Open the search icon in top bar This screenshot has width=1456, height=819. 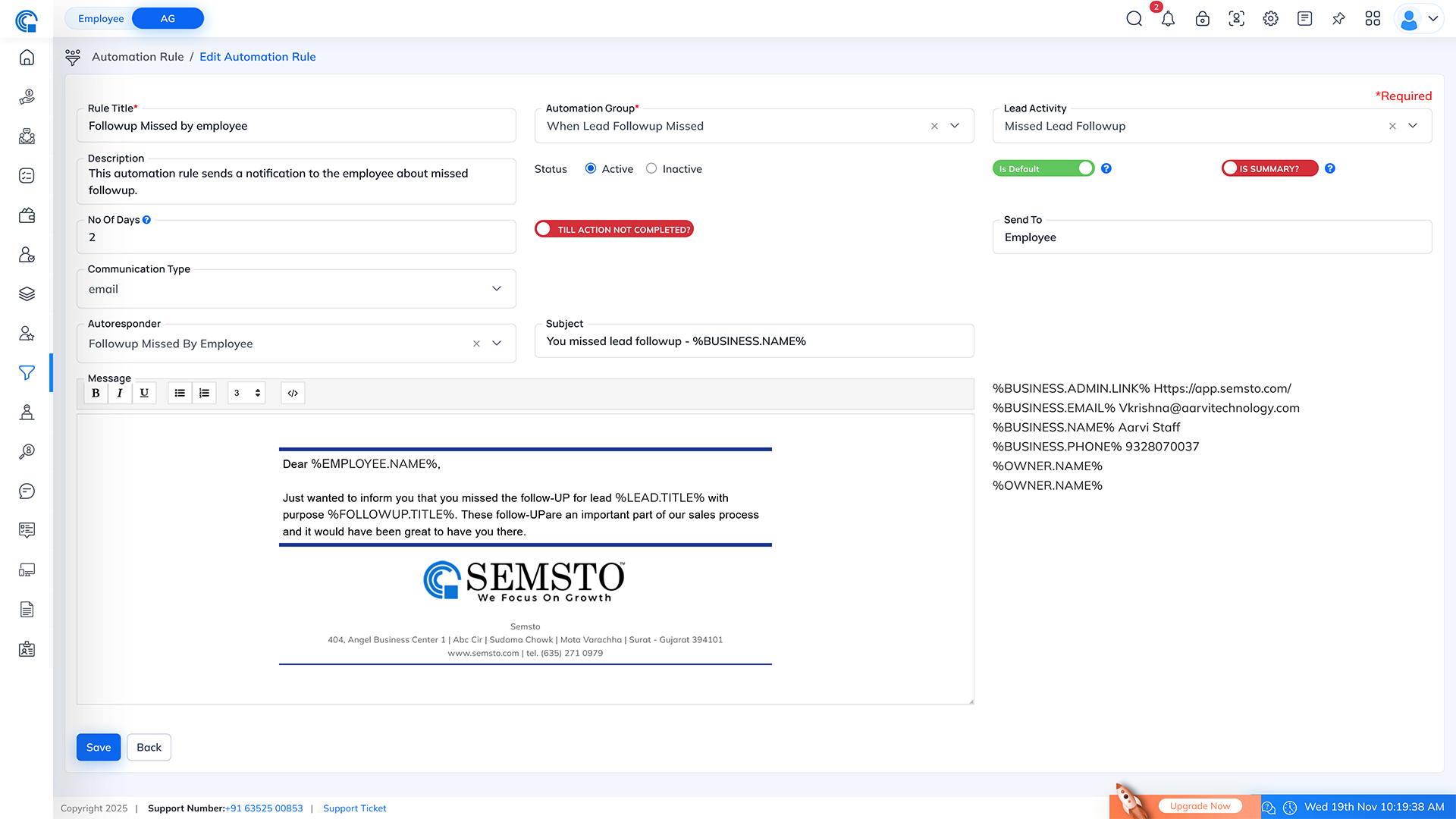pos(1134,19)
